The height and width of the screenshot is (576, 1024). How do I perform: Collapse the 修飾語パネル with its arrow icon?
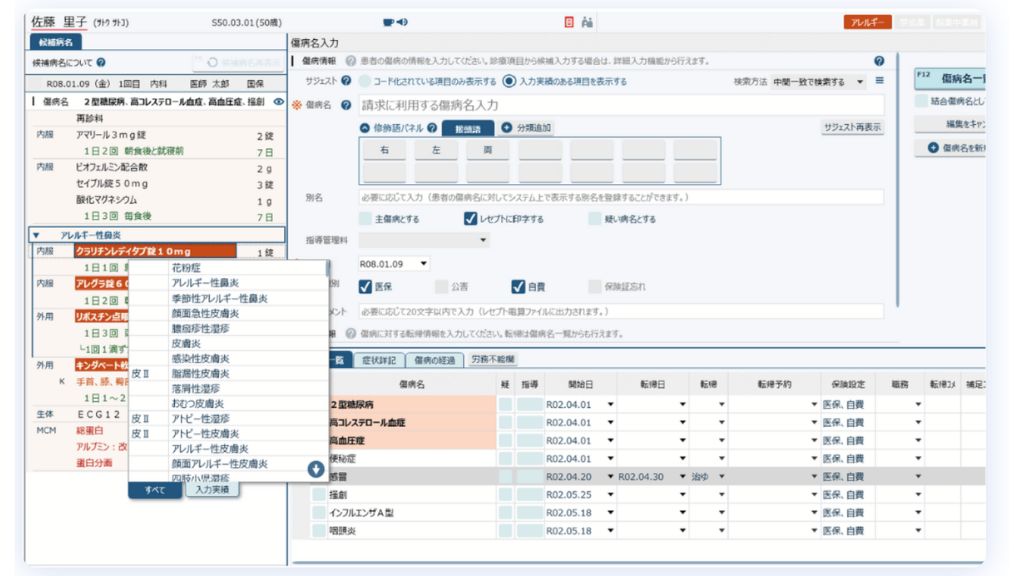(x=365, y=127)
